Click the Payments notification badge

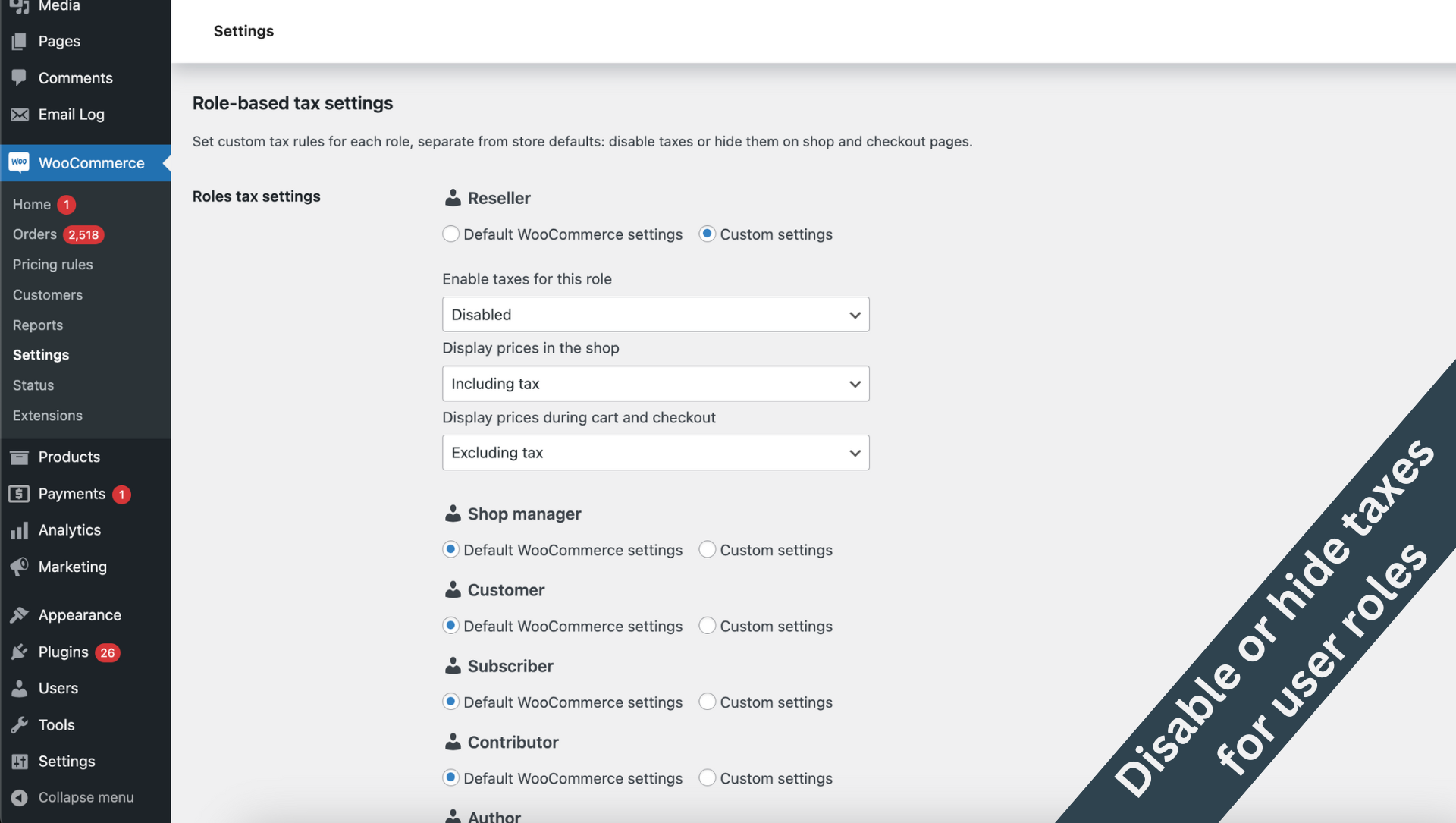pos(121,495)
